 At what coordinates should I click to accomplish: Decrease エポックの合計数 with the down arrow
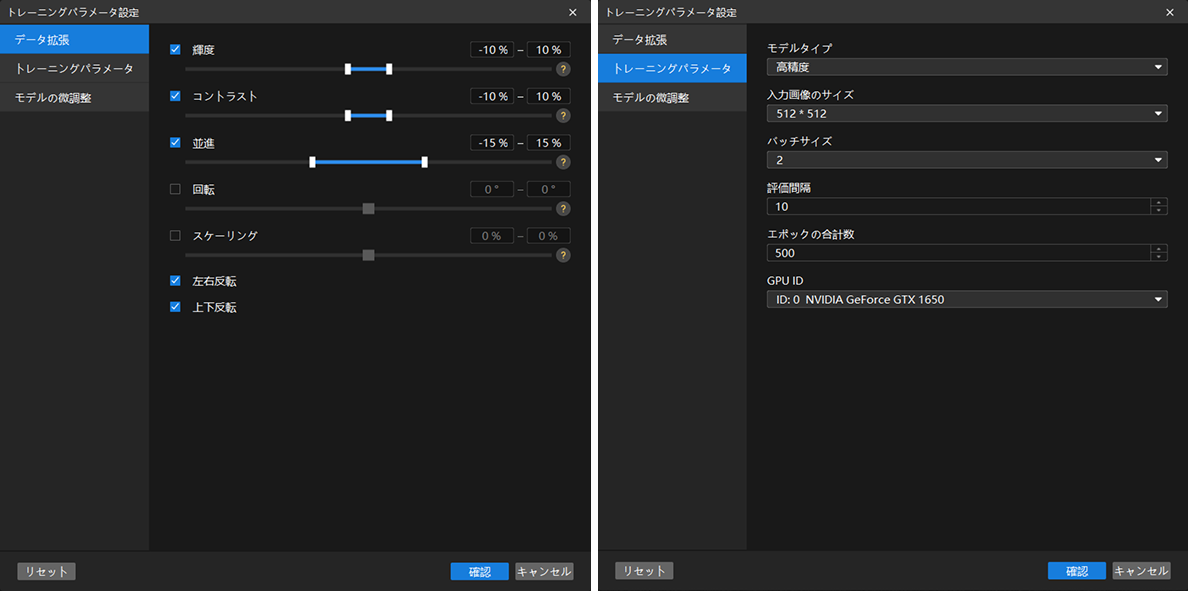click(x=1158, y=257)
